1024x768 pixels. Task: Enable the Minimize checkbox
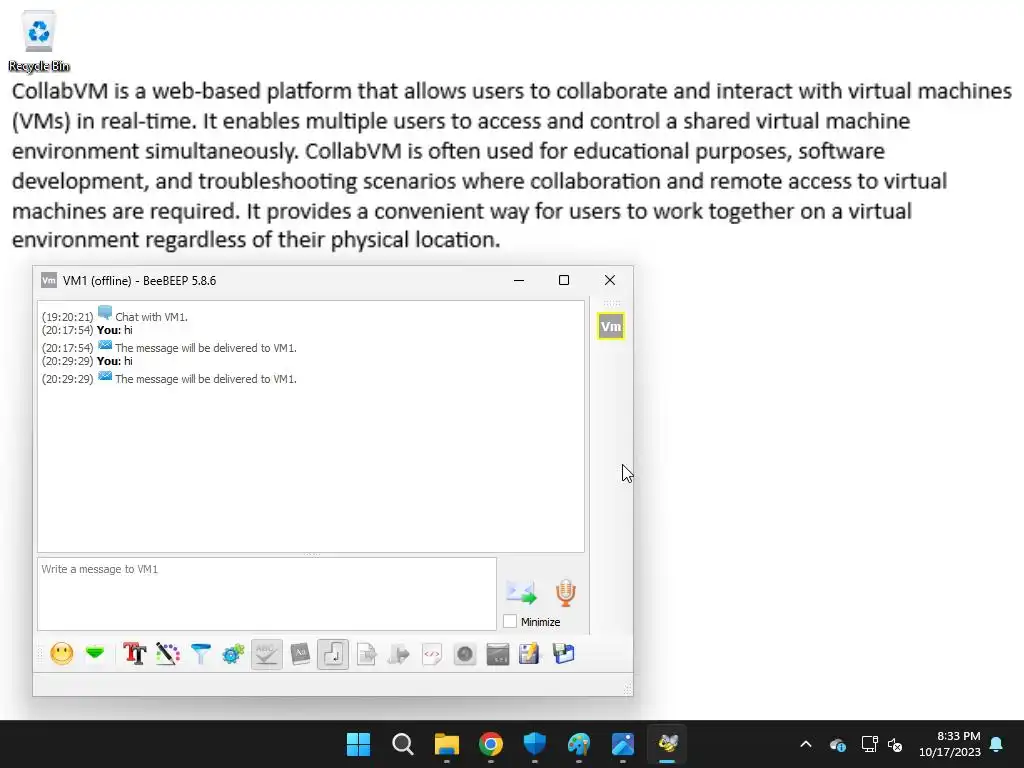point(510,622)
